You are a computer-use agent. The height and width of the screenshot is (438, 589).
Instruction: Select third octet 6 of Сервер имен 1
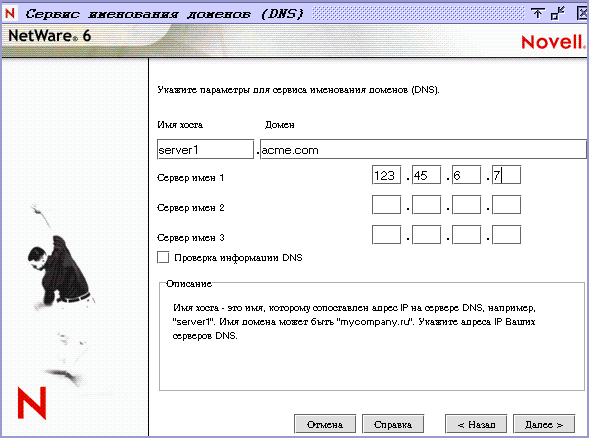[466, 175]
